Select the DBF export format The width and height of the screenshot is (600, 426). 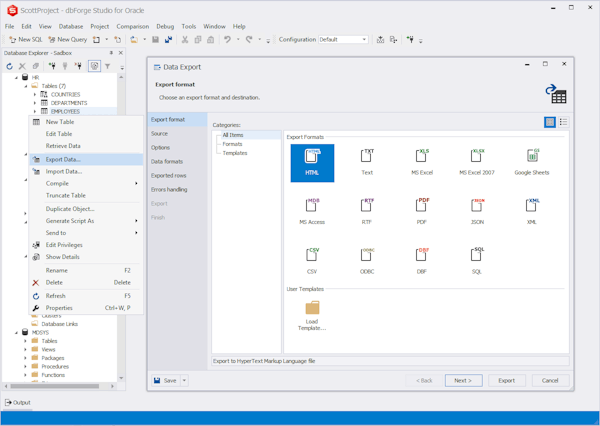coord(422,262)
